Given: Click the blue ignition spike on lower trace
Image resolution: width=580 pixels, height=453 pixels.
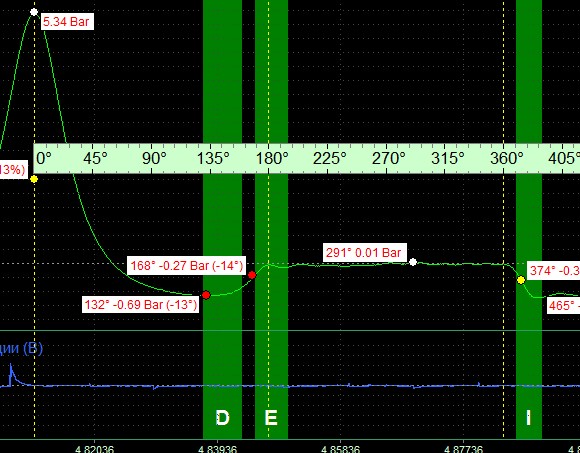Looking at the screenshot, I should coord(11,373).
